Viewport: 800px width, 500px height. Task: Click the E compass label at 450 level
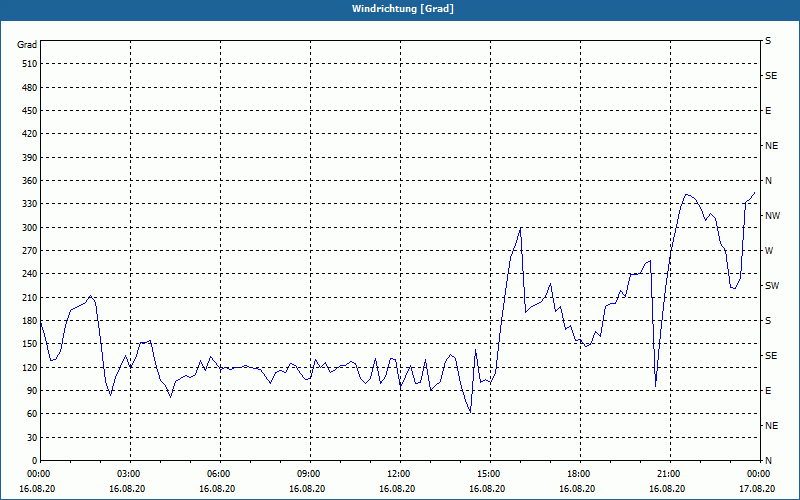pyautogui.click(x=768, y=111)
